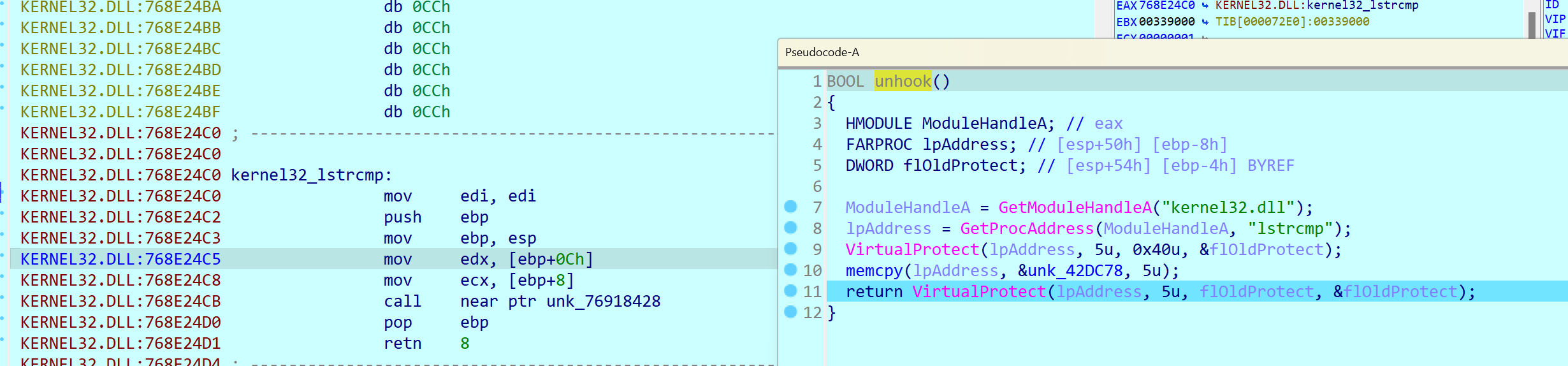1568x366 pixels.
Task: Toggle the VIF flag value
Action: point(1555,33)
